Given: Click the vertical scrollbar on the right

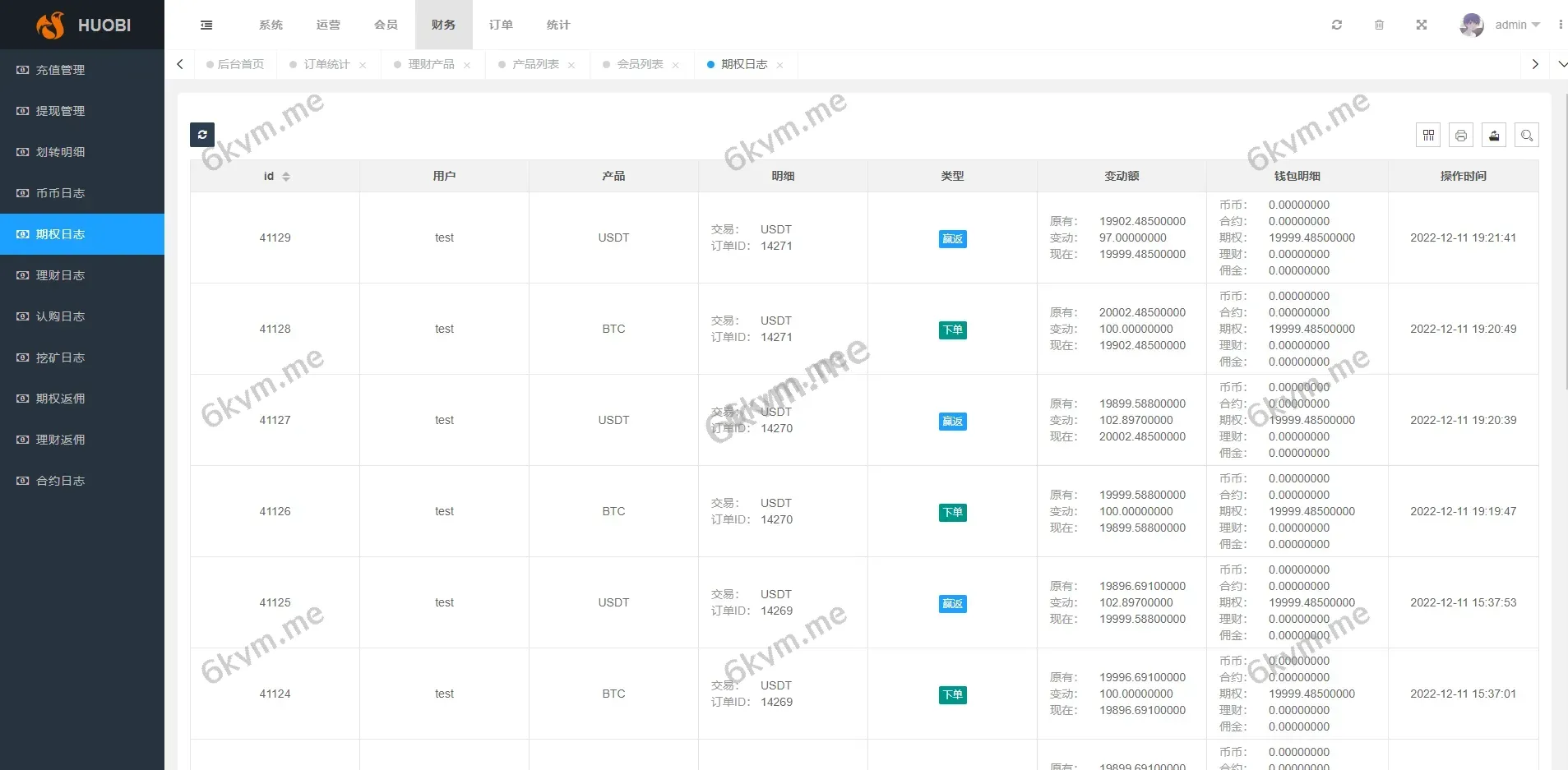Looking at the screenshot, I should click(1564, 247).
